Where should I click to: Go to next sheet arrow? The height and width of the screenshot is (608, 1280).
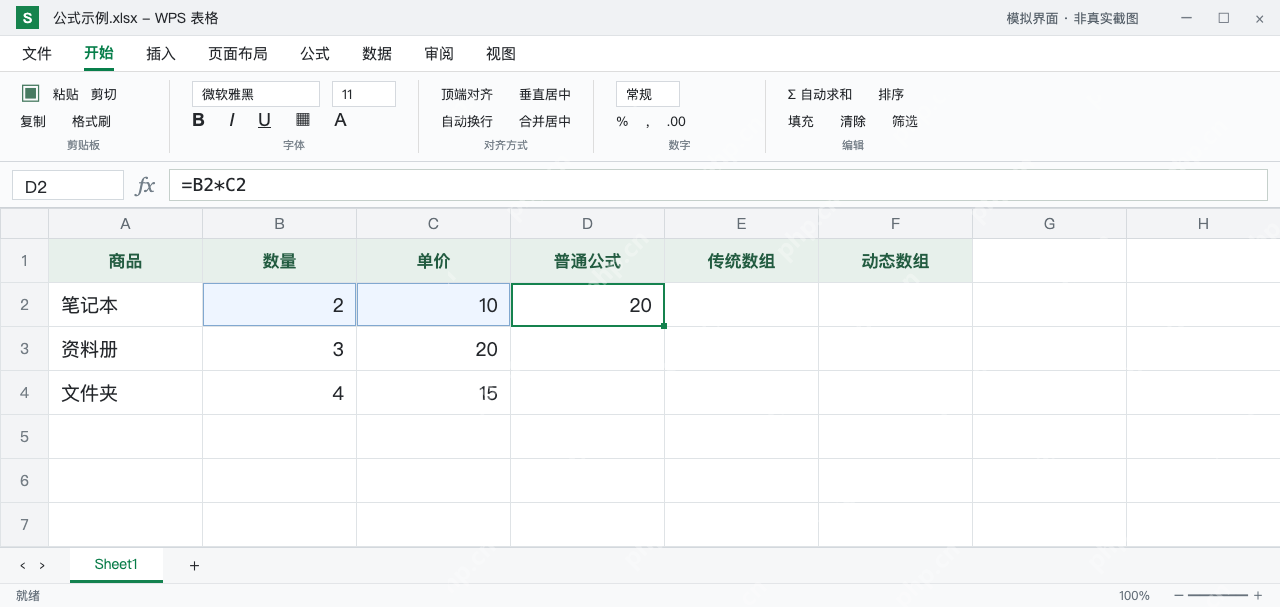(42, 566)
